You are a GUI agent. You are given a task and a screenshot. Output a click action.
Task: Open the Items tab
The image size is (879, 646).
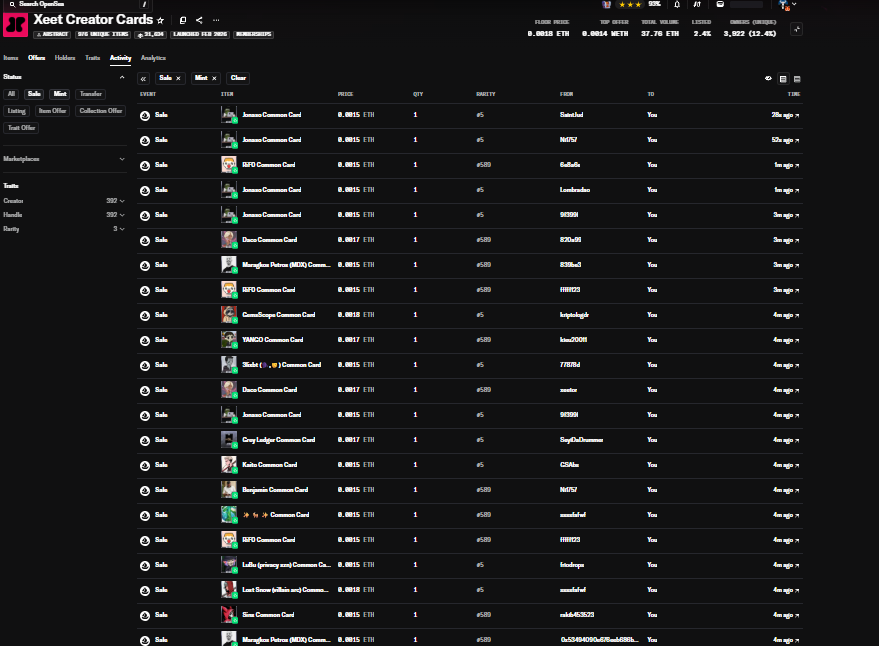click(x=11, y=58)
